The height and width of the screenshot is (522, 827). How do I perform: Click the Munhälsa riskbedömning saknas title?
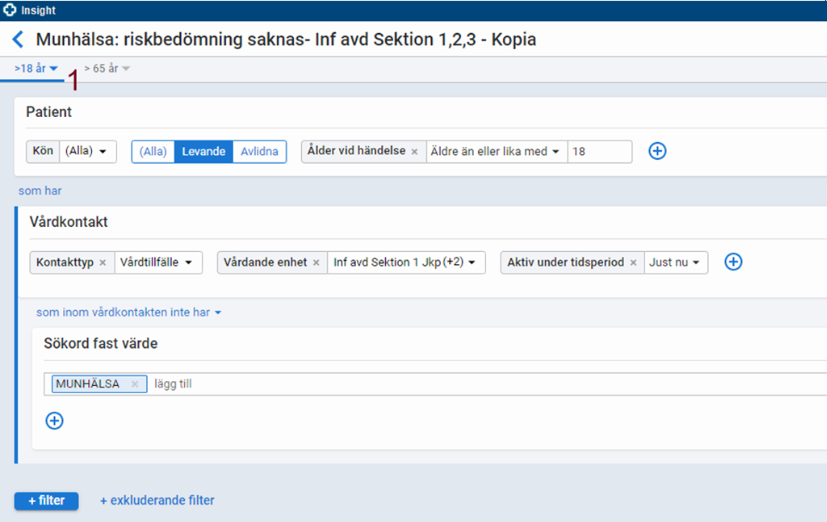pyautogui.click(x=286, y=40)
